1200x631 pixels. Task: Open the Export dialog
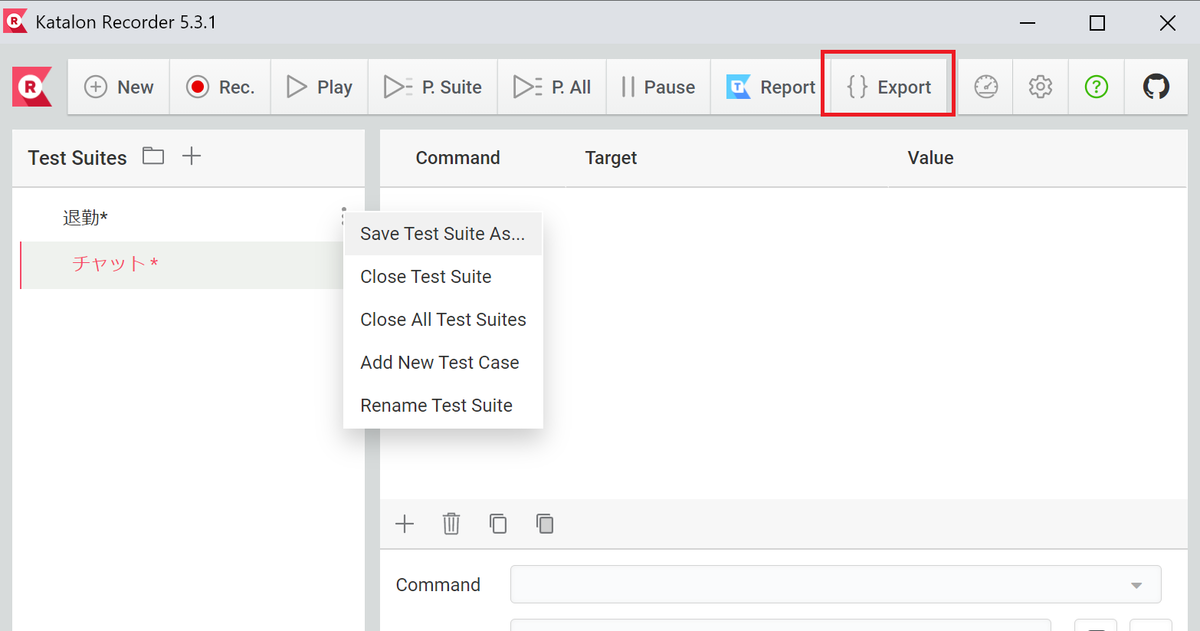click(889, 87)
